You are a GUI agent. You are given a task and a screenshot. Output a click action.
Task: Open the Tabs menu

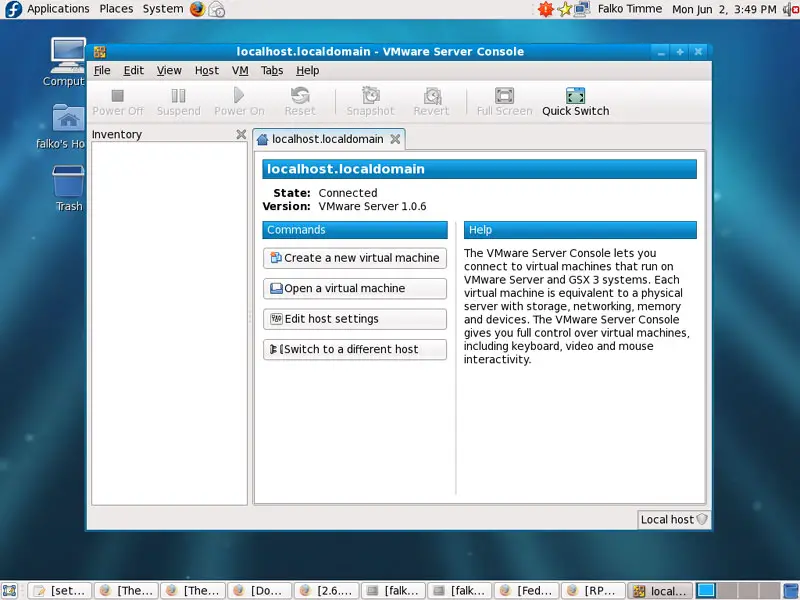[x=272, y=70]
